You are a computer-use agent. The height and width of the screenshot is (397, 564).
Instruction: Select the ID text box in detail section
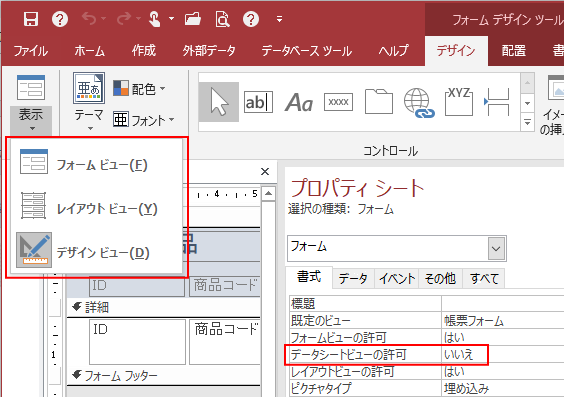click(x=137, y=342)
